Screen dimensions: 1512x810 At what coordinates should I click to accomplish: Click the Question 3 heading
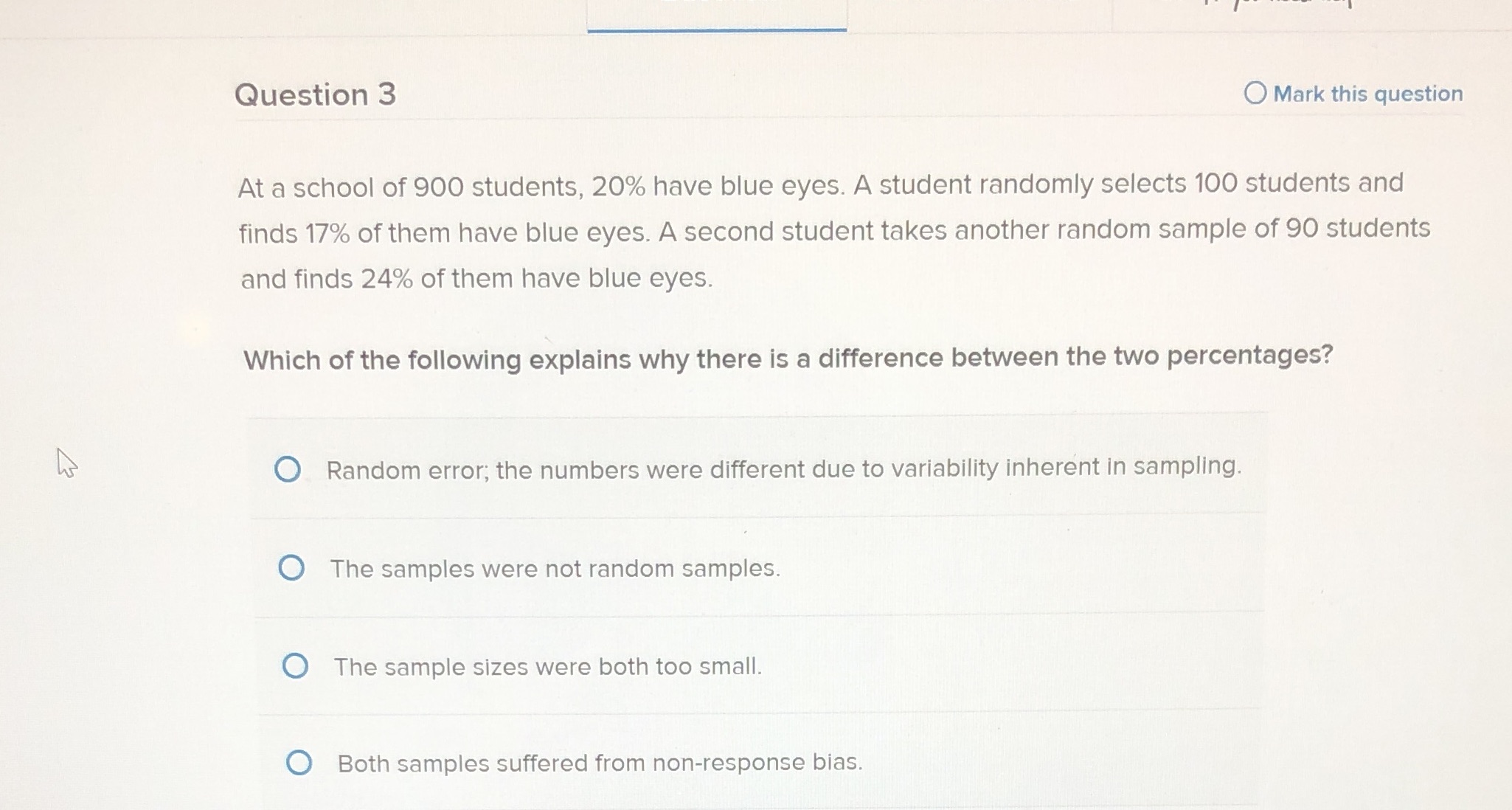click(x=316, y=94)
